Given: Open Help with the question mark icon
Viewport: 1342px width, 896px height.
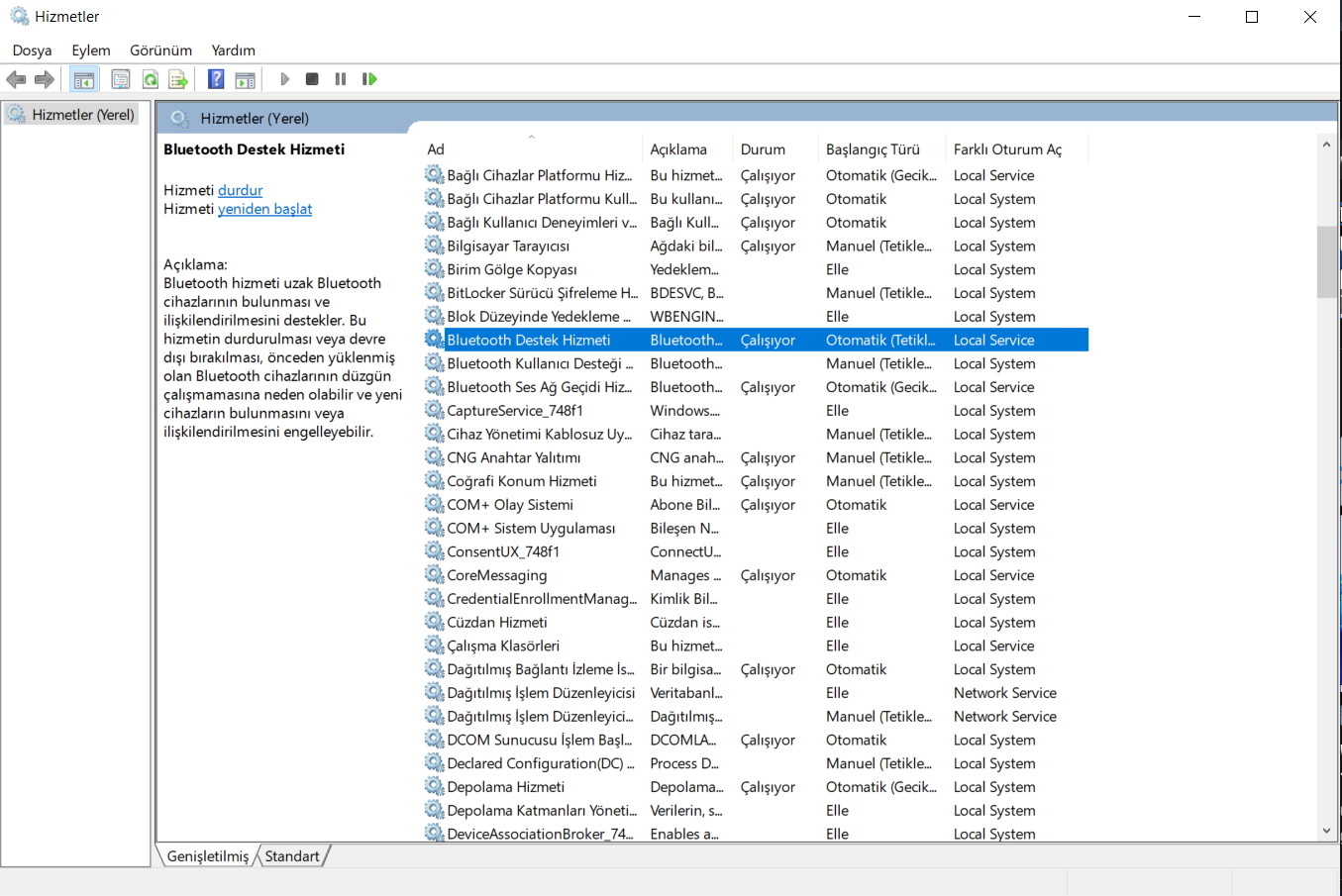Looking at the screenshot, I should pos(216,79).
